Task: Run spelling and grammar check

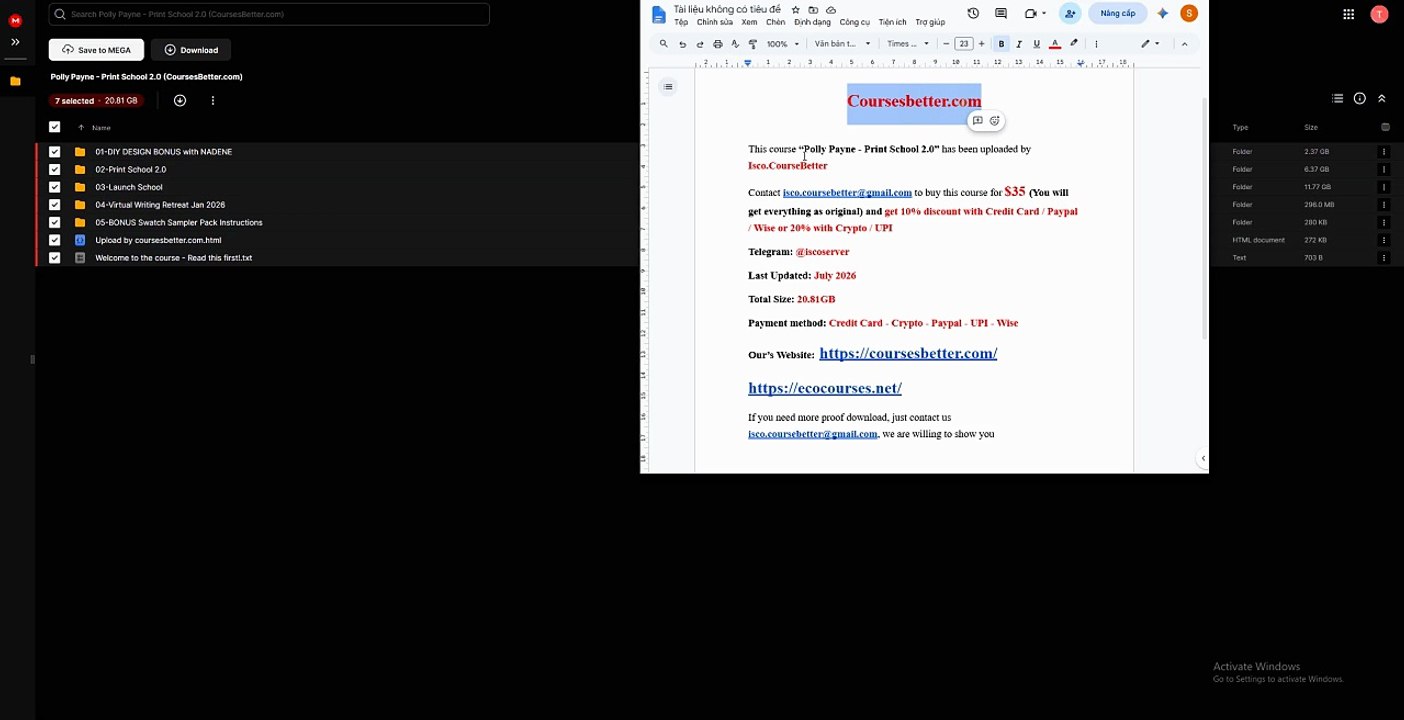Action: click(735, 44)
